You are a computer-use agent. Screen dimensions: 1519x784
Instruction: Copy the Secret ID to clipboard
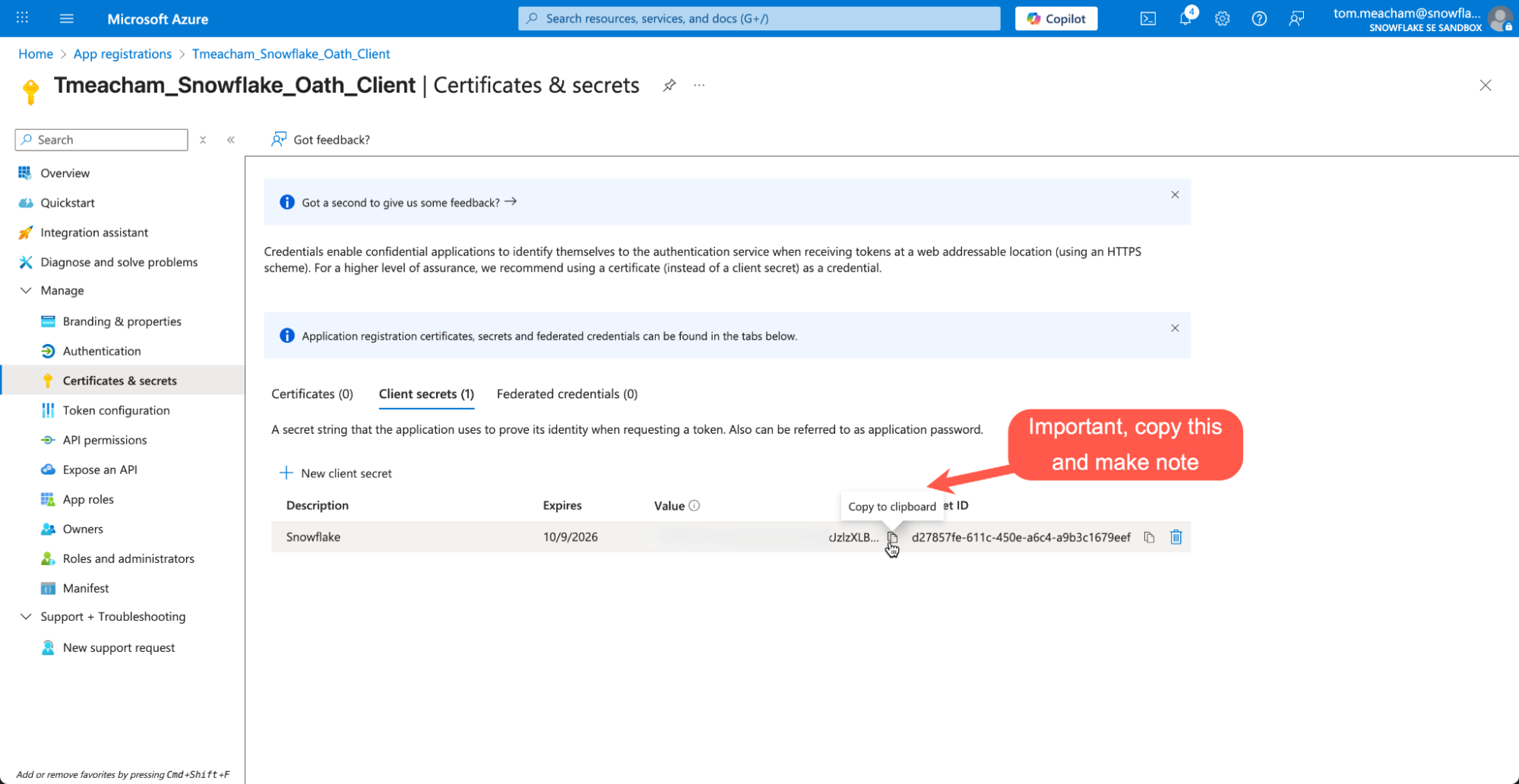point(1149,538)
